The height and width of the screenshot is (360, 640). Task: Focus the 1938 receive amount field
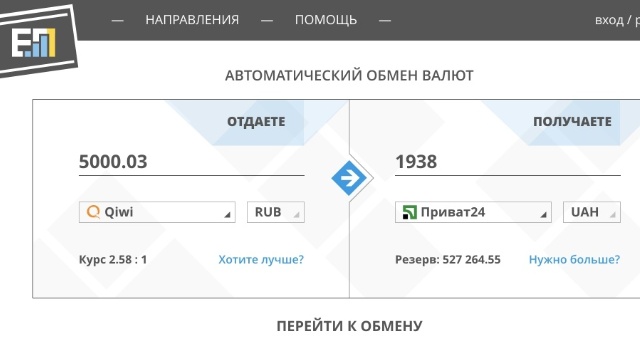[x=508, y=162]
